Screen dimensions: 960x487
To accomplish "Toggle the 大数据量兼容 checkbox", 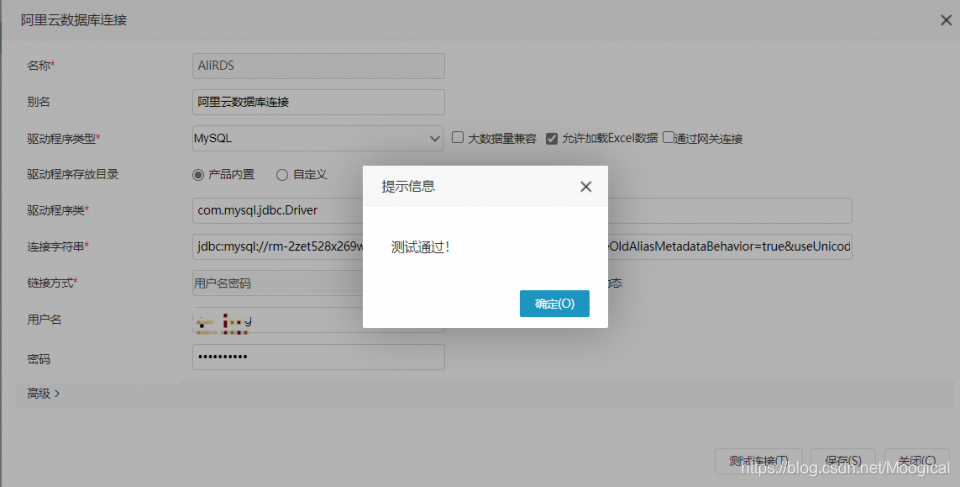I will tap(458, 137).
